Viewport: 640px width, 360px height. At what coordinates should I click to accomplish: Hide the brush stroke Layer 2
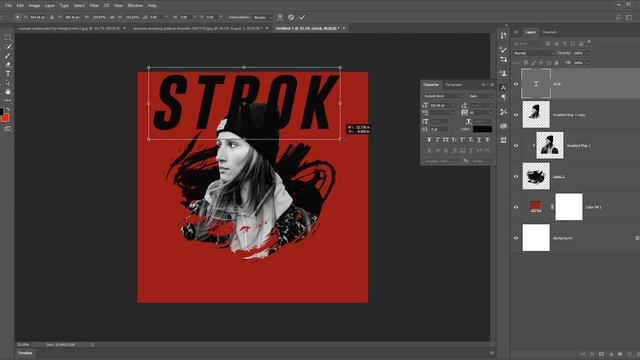click(x=516, y=177)
